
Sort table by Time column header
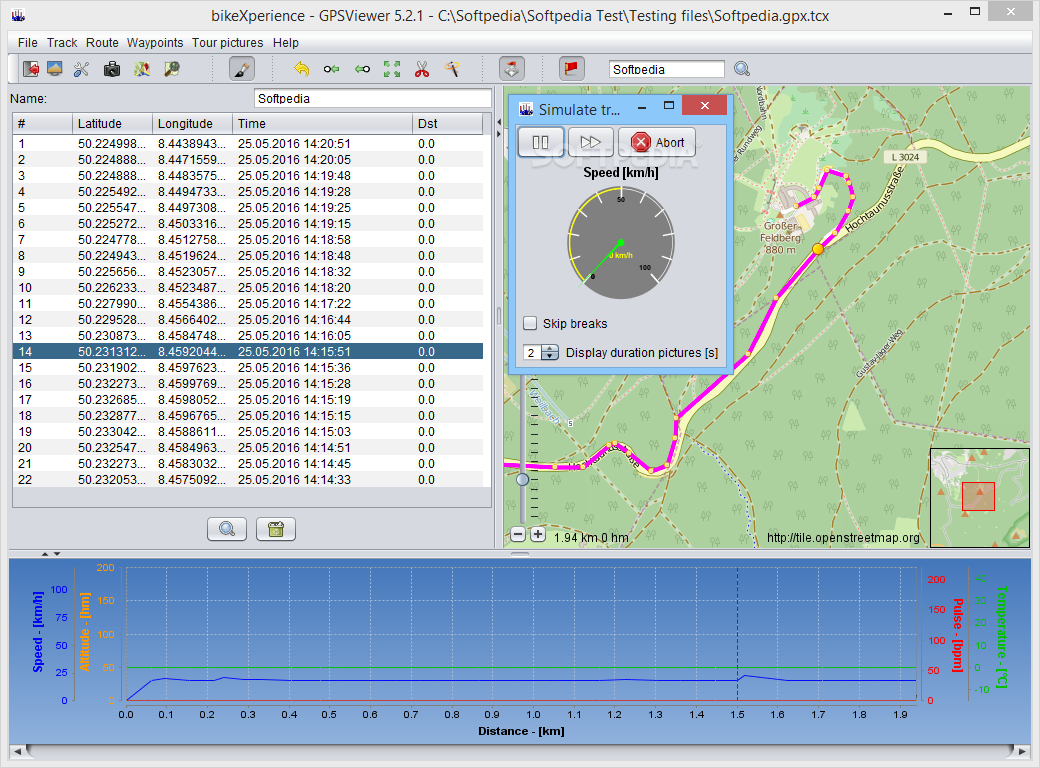click(x=322, y=124)
